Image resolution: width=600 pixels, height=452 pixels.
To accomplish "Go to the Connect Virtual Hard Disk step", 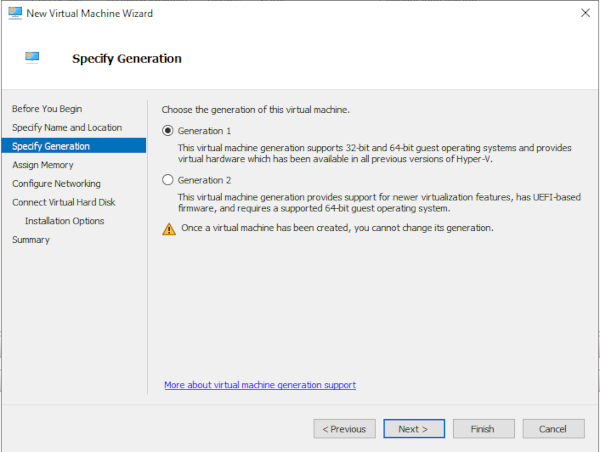I will [x=65, y=203].
